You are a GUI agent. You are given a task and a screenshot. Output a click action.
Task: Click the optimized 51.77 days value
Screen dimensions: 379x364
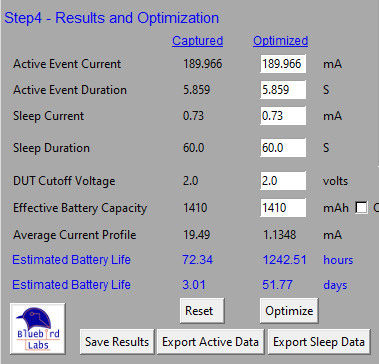[x=277, y=285]
